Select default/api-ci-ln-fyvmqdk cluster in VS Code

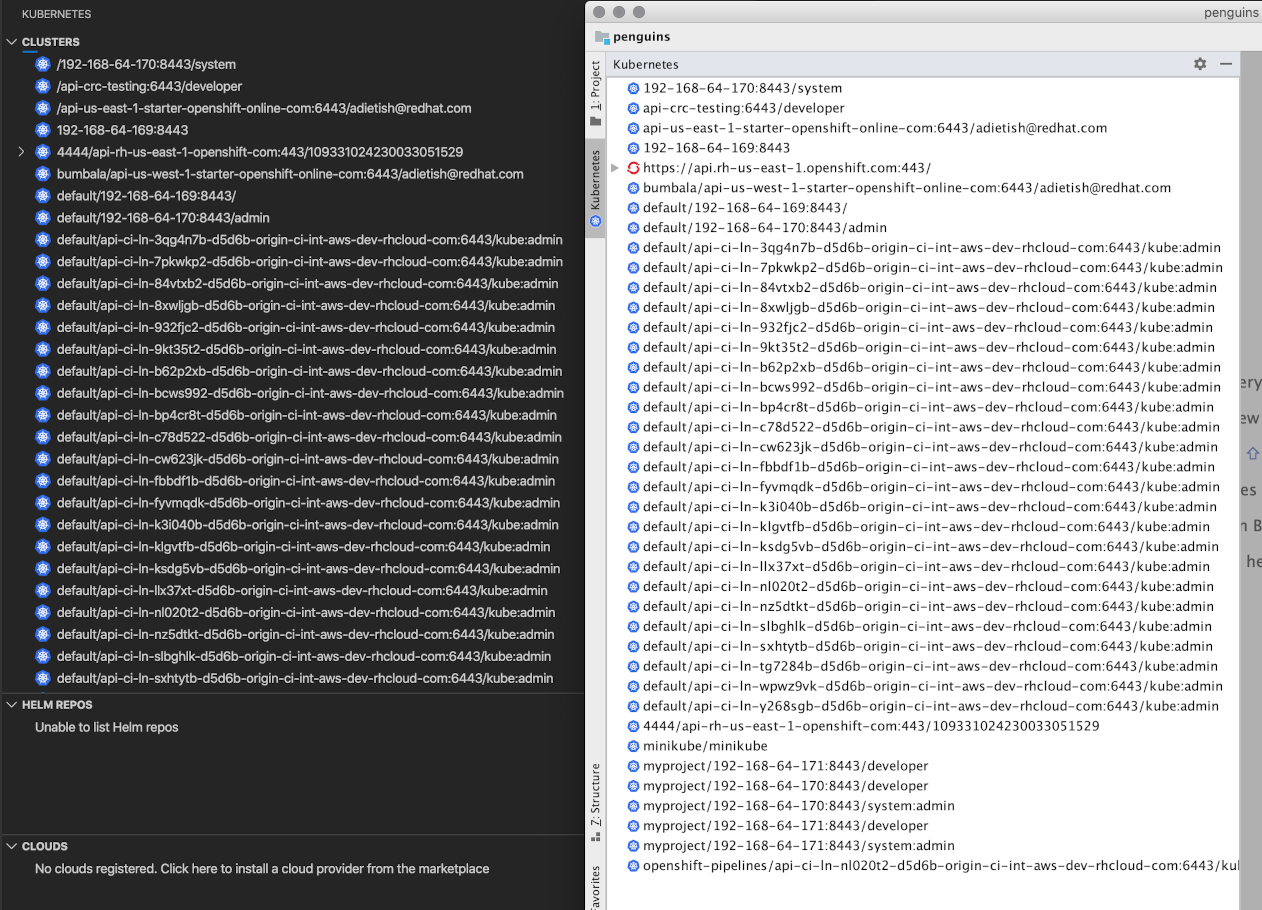308,503
